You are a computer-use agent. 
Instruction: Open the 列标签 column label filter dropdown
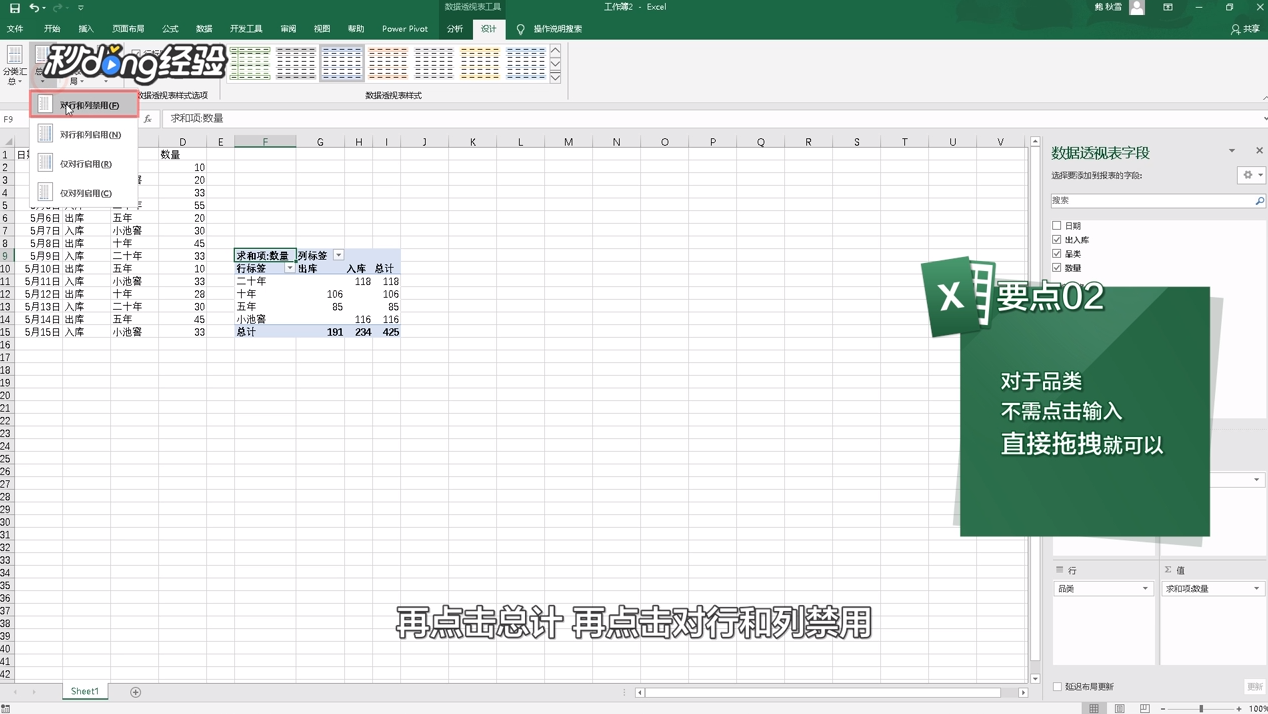coord(339,255)
